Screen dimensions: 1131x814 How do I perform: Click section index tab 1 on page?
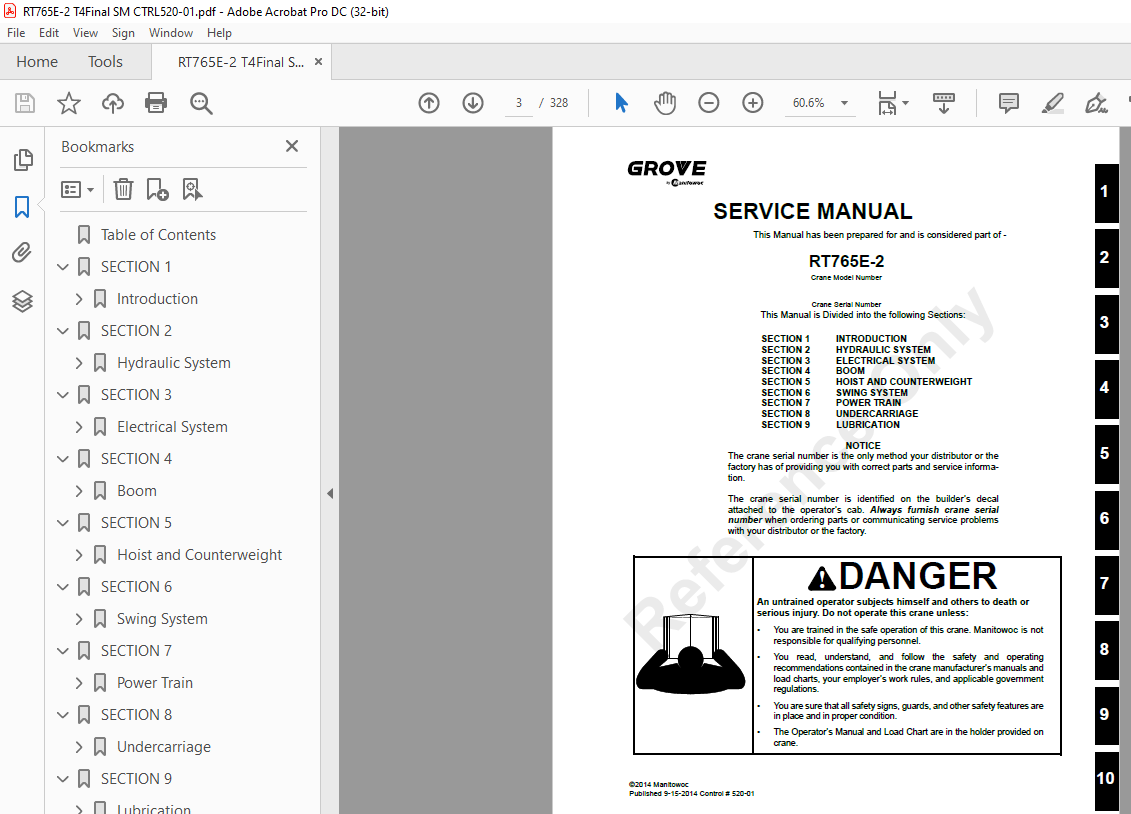1106,193
